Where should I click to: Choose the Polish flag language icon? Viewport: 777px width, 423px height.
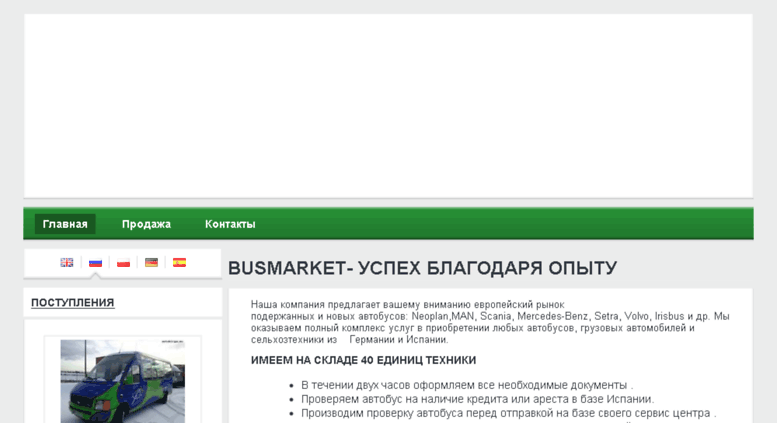coord(123,263)
